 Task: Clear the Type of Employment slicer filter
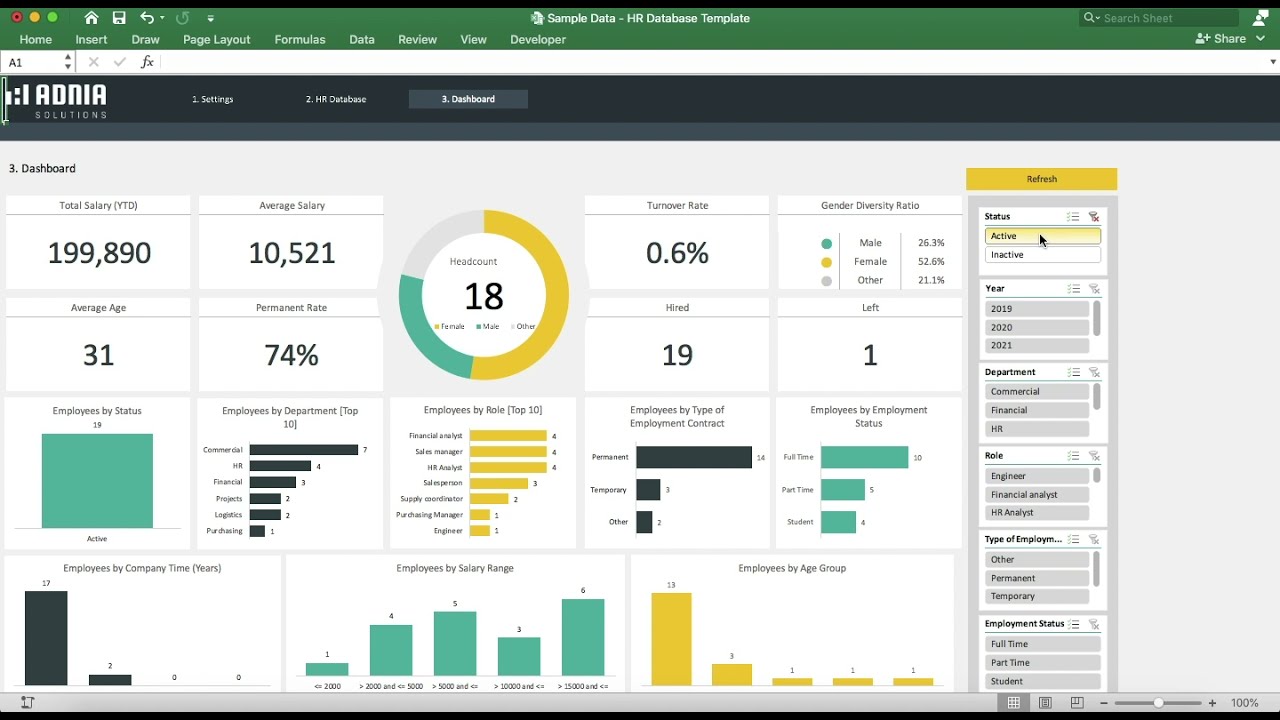(1094, 539)
